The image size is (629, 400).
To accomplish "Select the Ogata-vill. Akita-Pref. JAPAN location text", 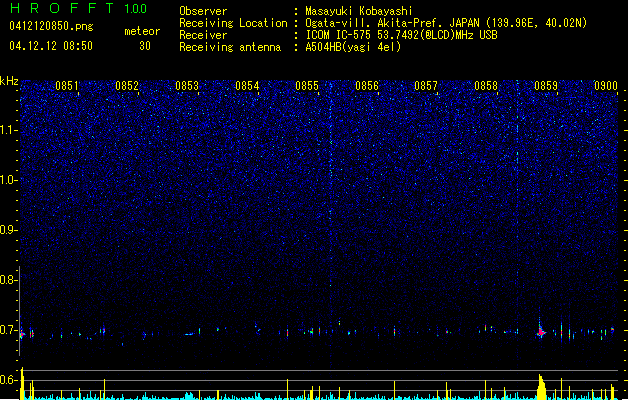I will coord(446,23).
